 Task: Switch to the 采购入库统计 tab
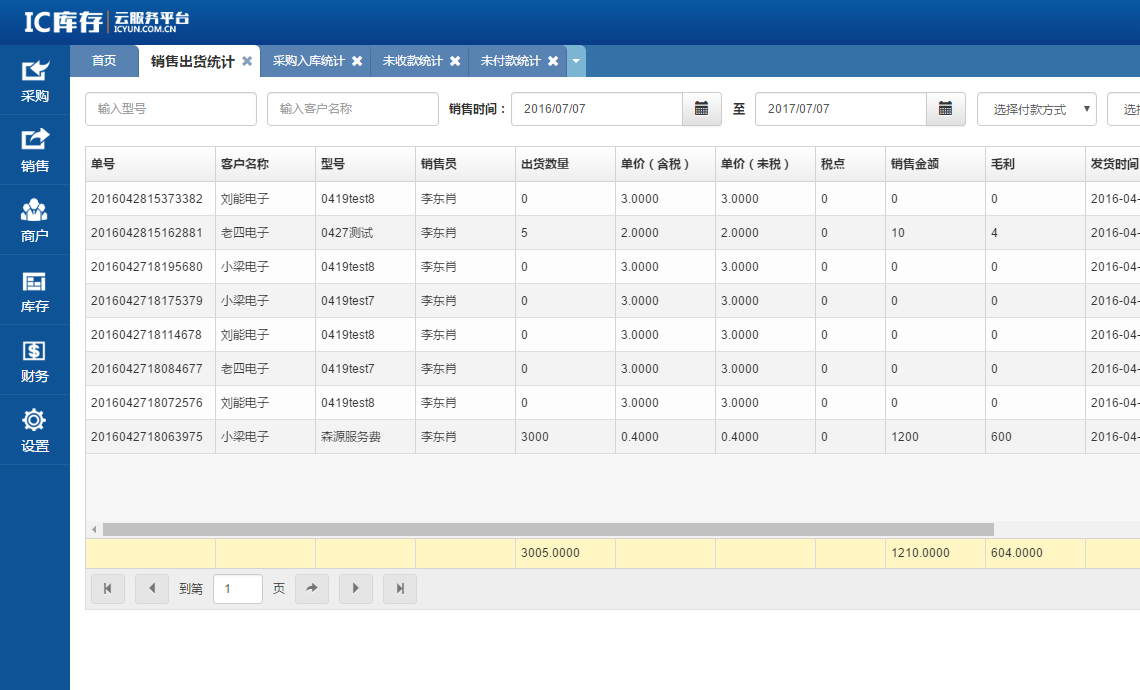coord(308,61)
